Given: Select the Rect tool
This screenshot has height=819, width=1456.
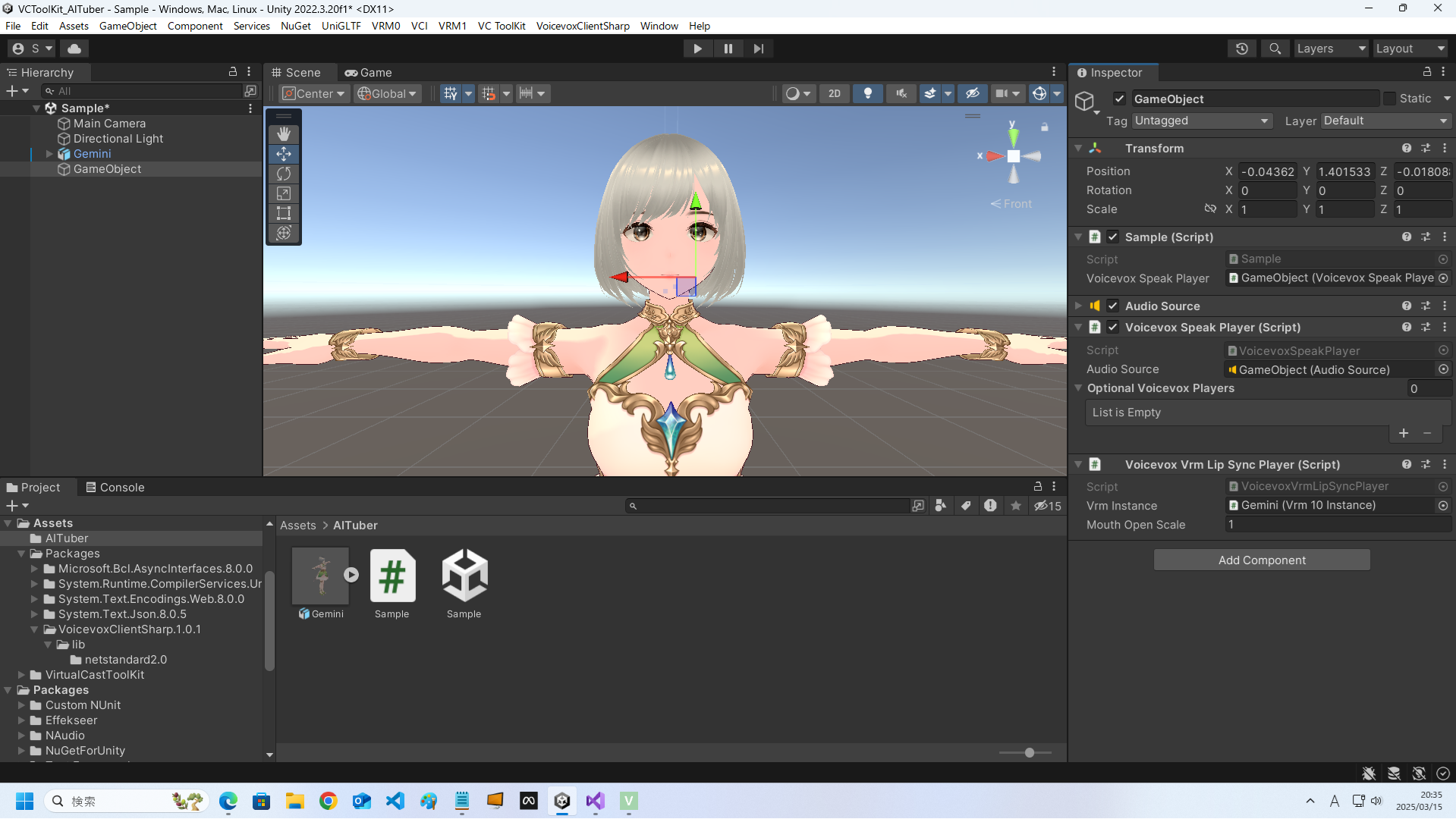Looking at the screenshot, I should coord(284,213).
